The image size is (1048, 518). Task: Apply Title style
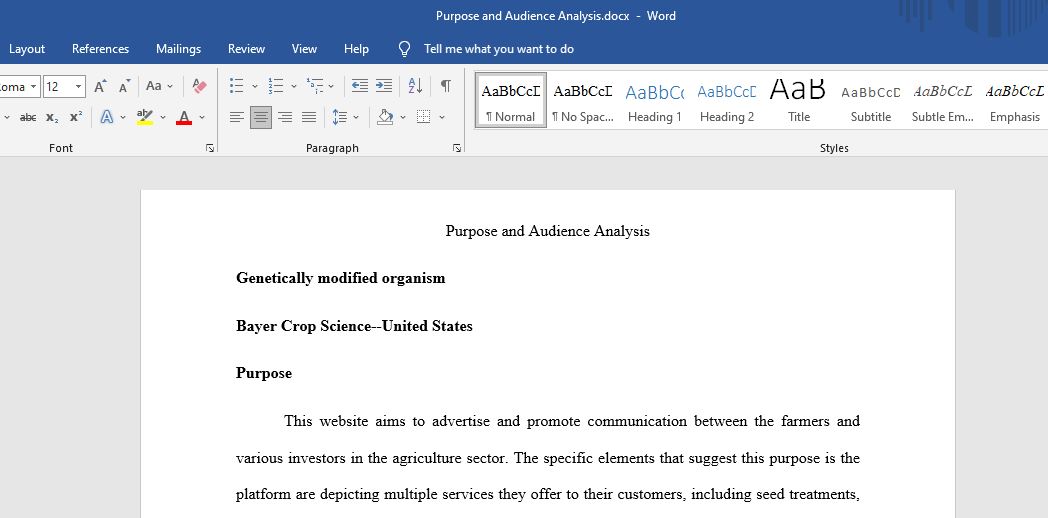click(x=799, y=100)
